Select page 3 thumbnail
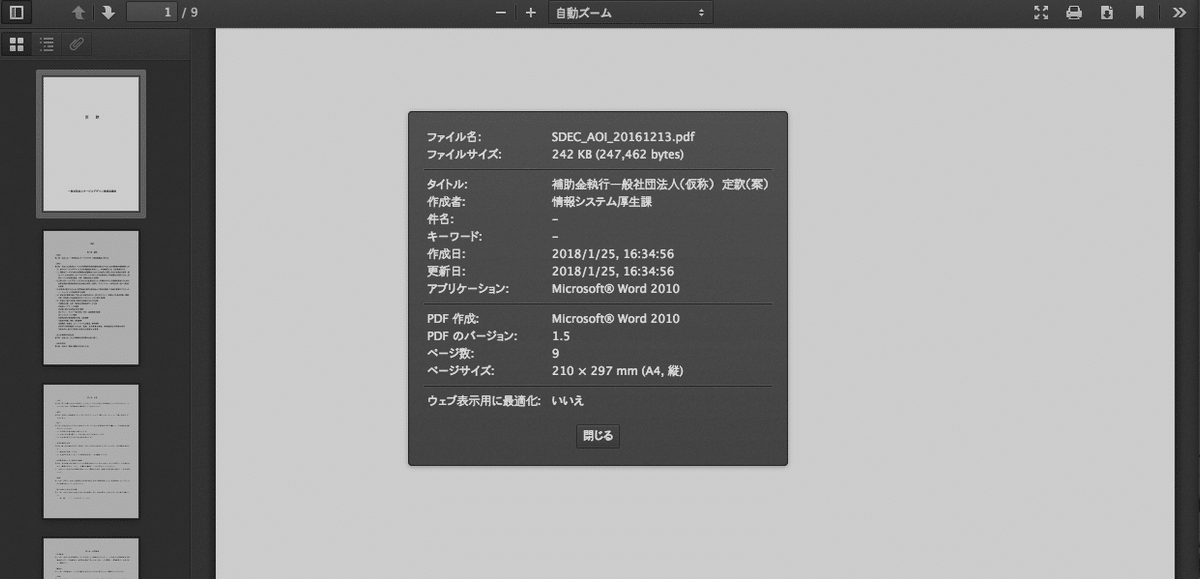1200x579 pixels. [x=91, y=451]
